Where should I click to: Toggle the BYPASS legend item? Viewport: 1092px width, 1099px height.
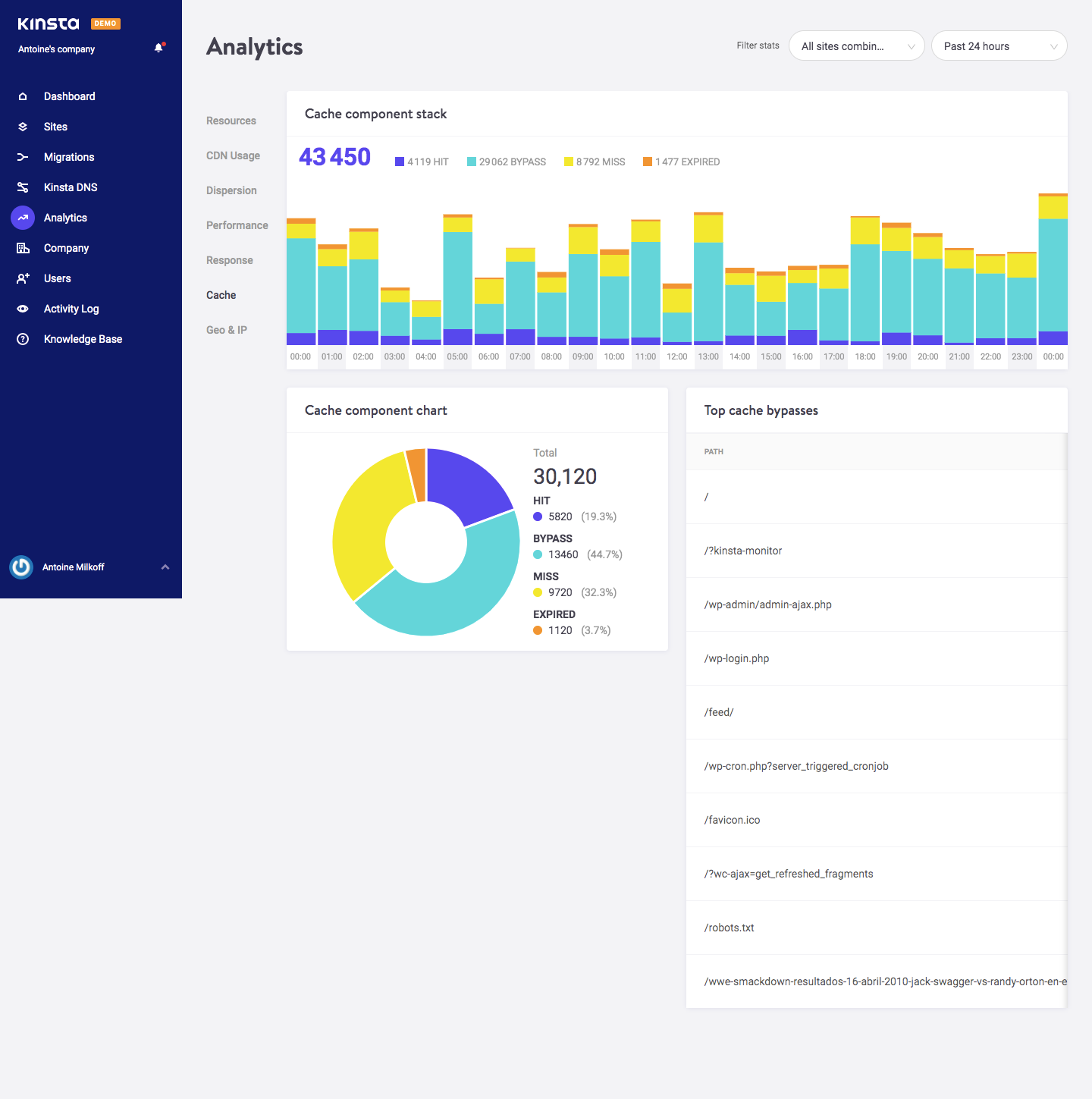click(x=506, y=161)
